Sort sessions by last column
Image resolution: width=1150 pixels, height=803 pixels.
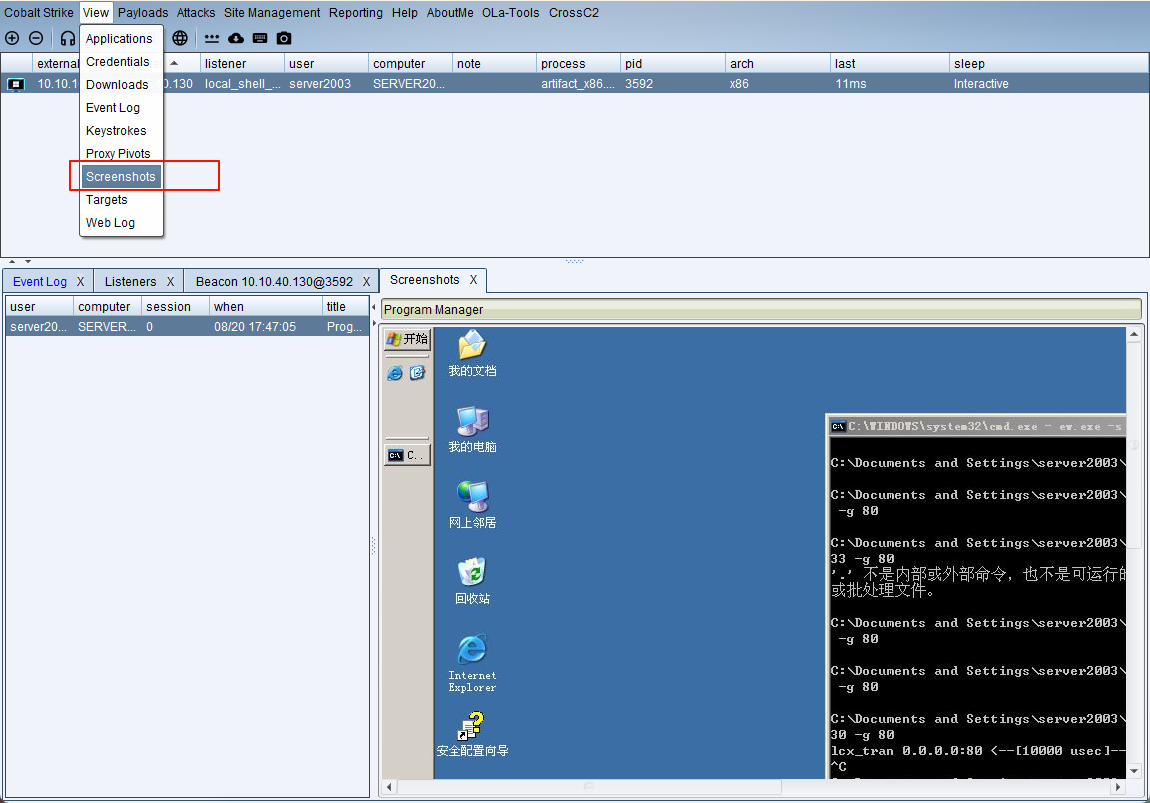[x=890, y=64]
